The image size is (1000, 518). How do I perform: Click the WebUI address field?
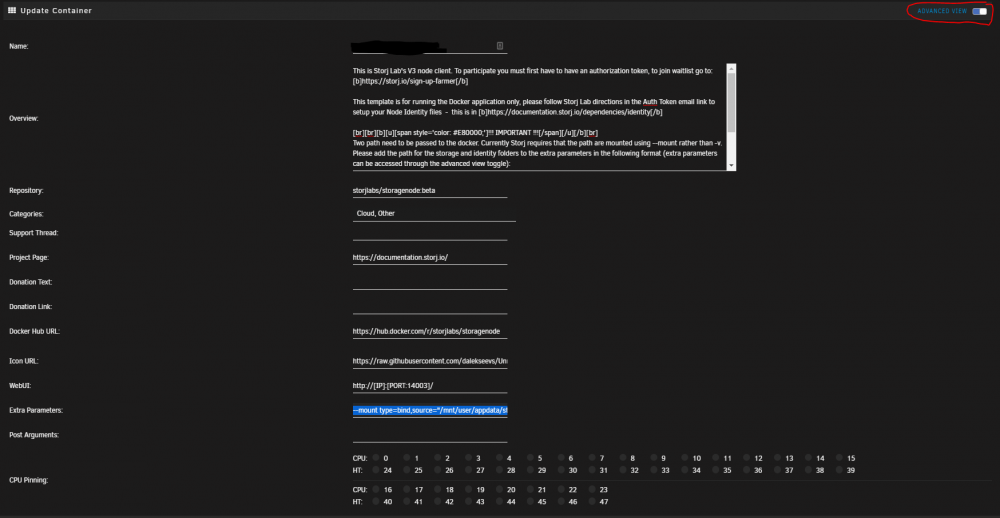click(430, 385)
